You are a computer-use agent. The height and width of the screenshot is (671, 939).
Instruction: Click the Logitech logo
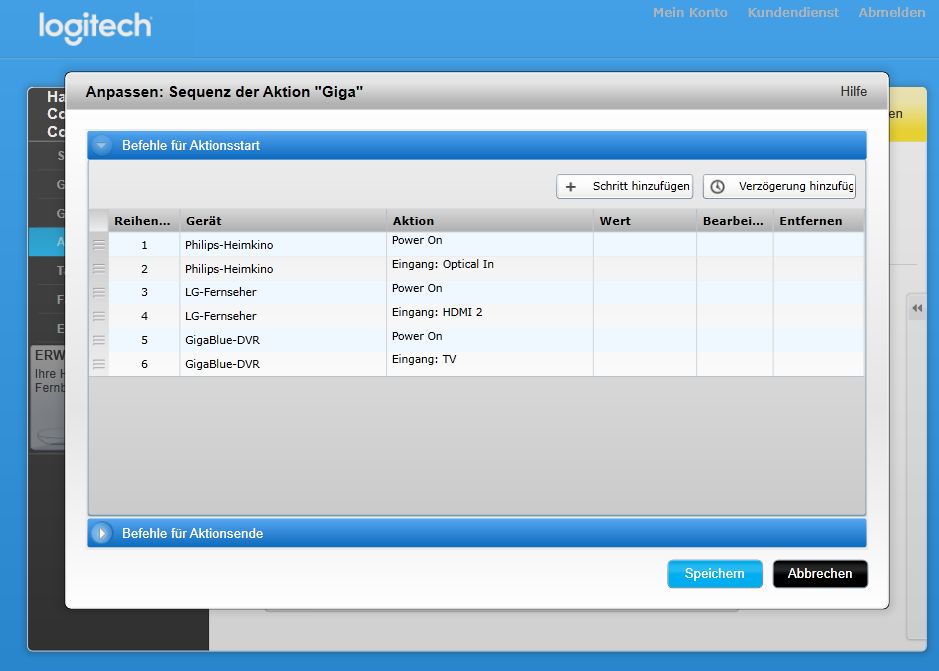tap(95, 27)
